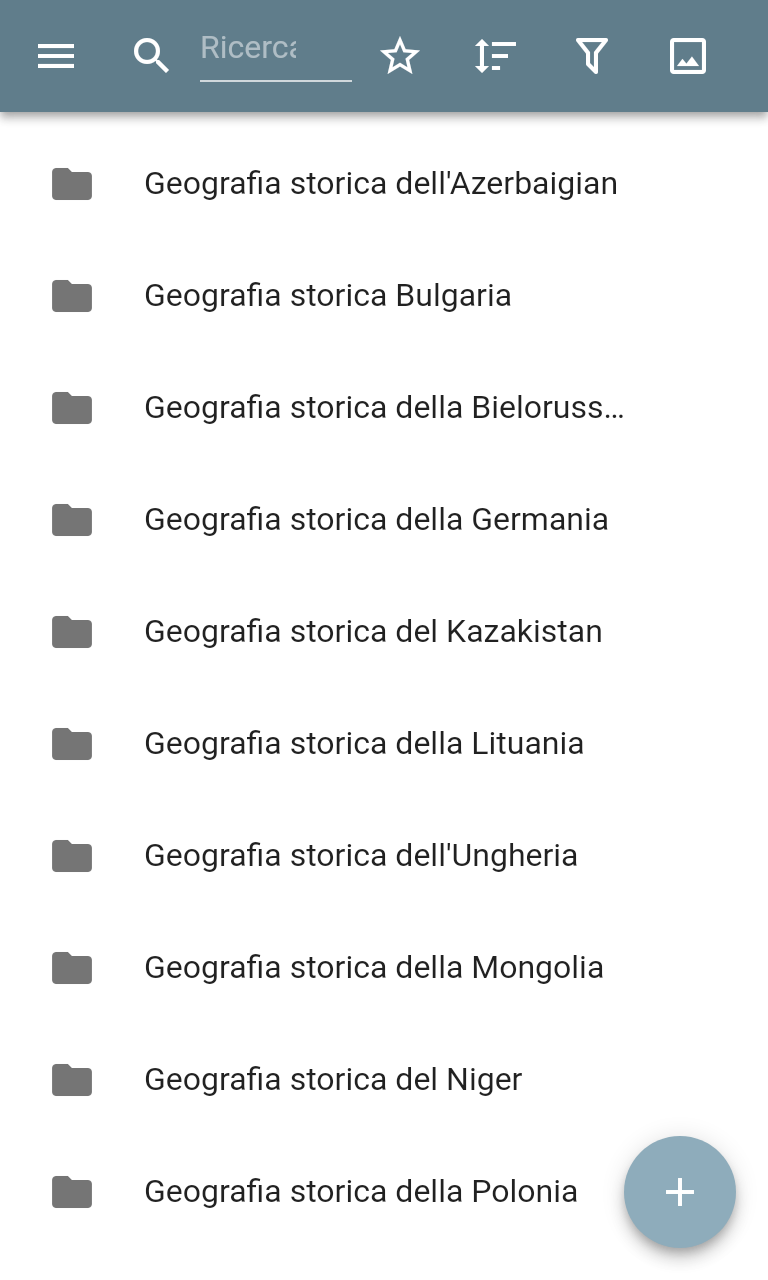The height and width of the screenshot is (1280, 768).
Task: Click folder icon next to Kazakistan
Action: (72, 632)
